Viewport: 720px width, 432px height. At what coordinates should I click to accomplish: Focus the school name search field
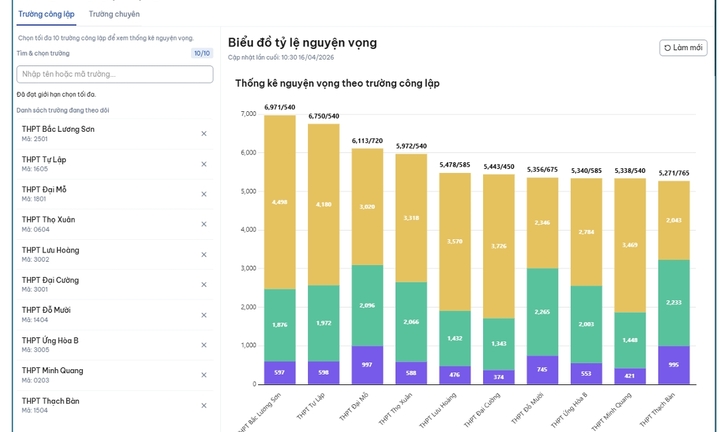click(115, 74)
